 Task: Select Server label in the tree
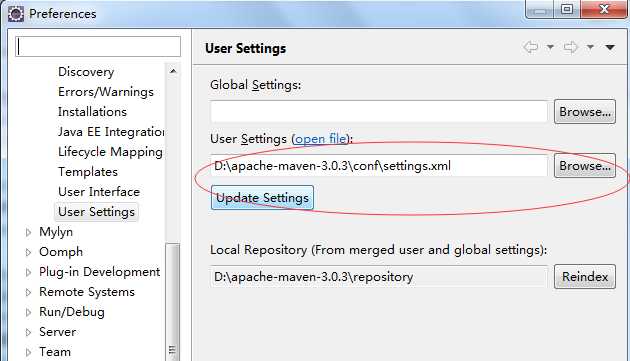pos(57,332)
